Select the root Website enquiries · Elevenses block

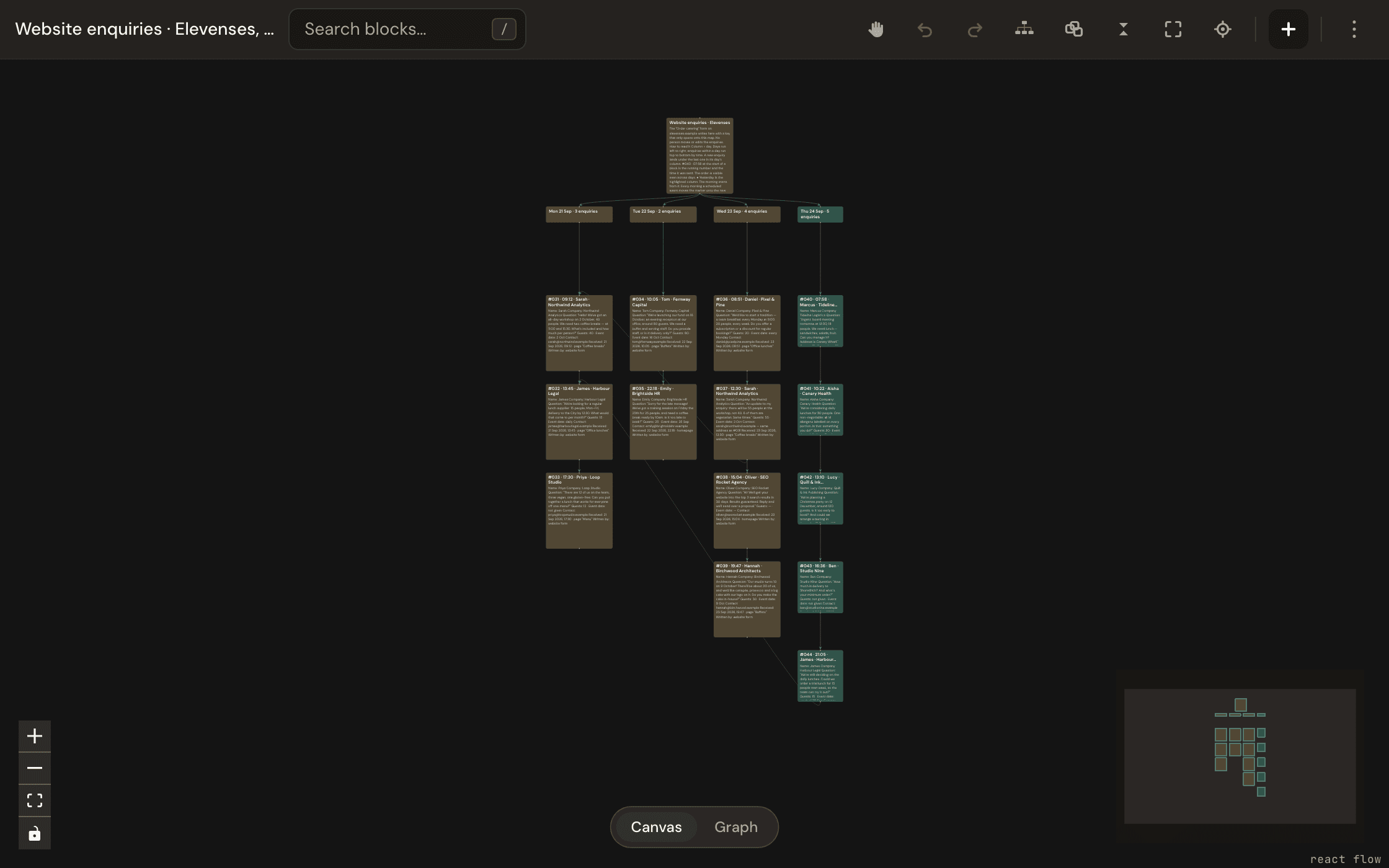[699, 156]
